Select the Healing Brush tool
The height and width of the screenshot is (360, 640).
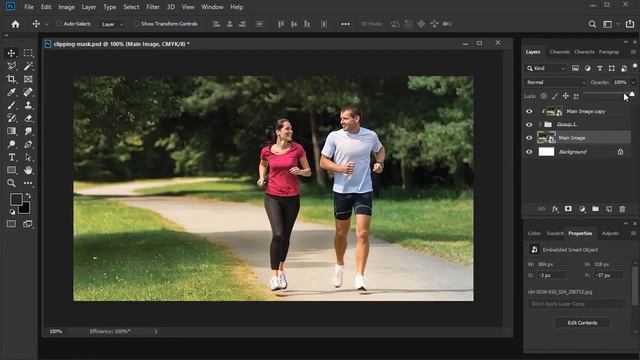(x=28, y=92)
